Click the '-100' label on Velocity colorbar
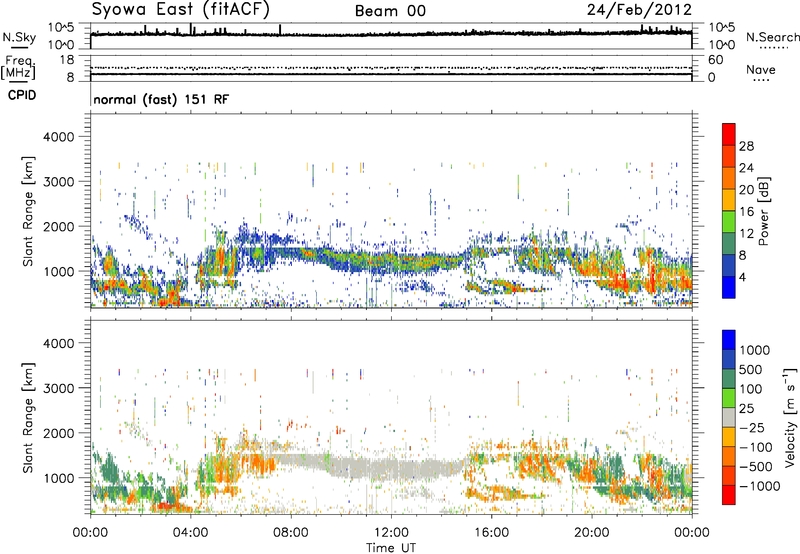The width and height of the screenshot is (800, 554). tap(756, 447)
